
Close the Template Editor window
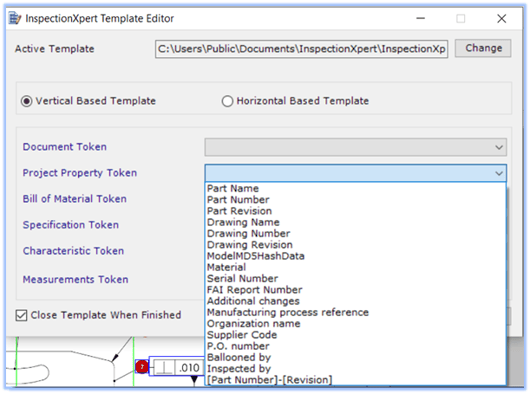coord(502,18)
